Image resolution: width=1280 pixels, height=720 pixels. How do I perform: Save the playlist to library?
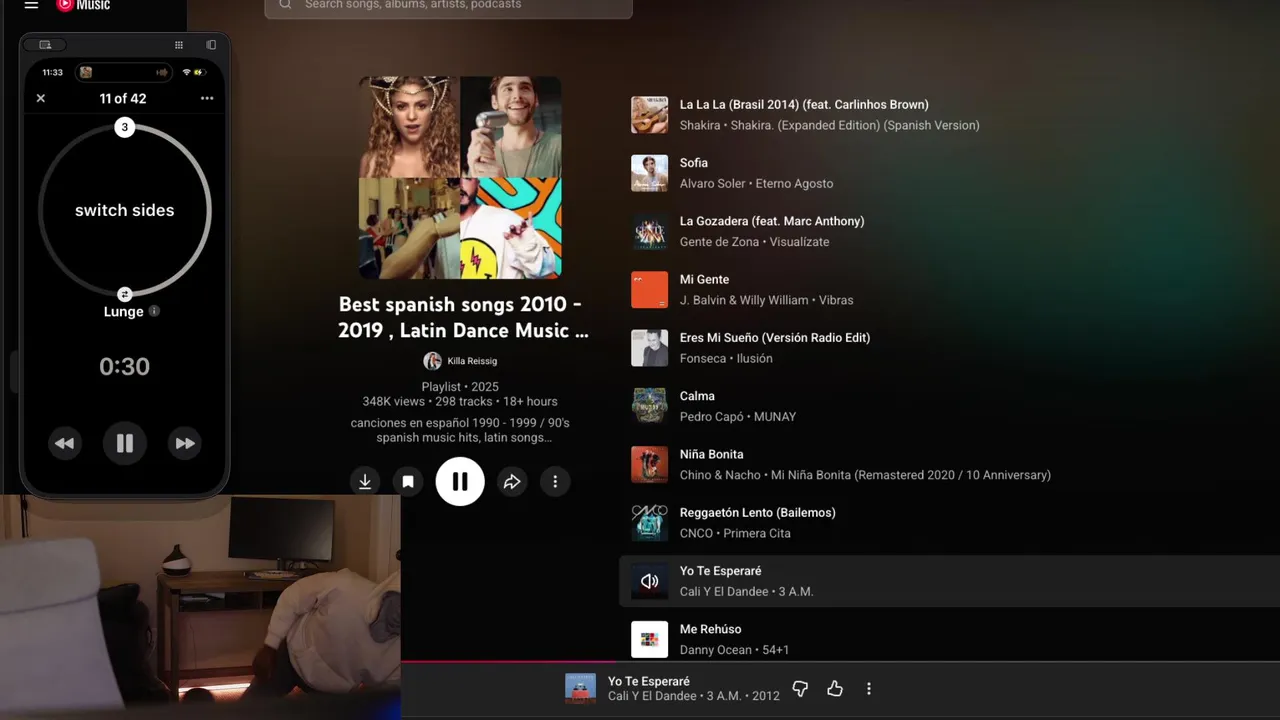(408, 482)
